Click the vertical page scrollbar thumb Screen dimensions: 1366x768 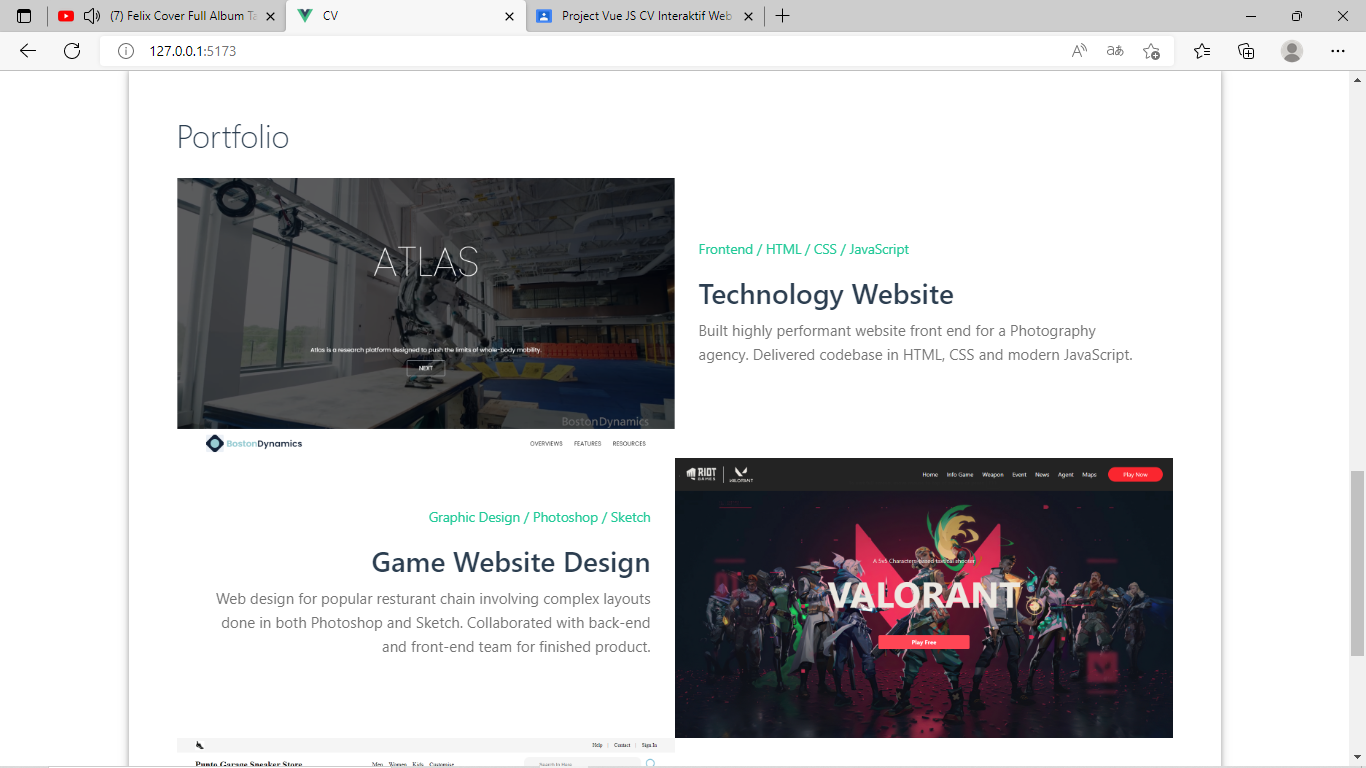coord(1357,563)
